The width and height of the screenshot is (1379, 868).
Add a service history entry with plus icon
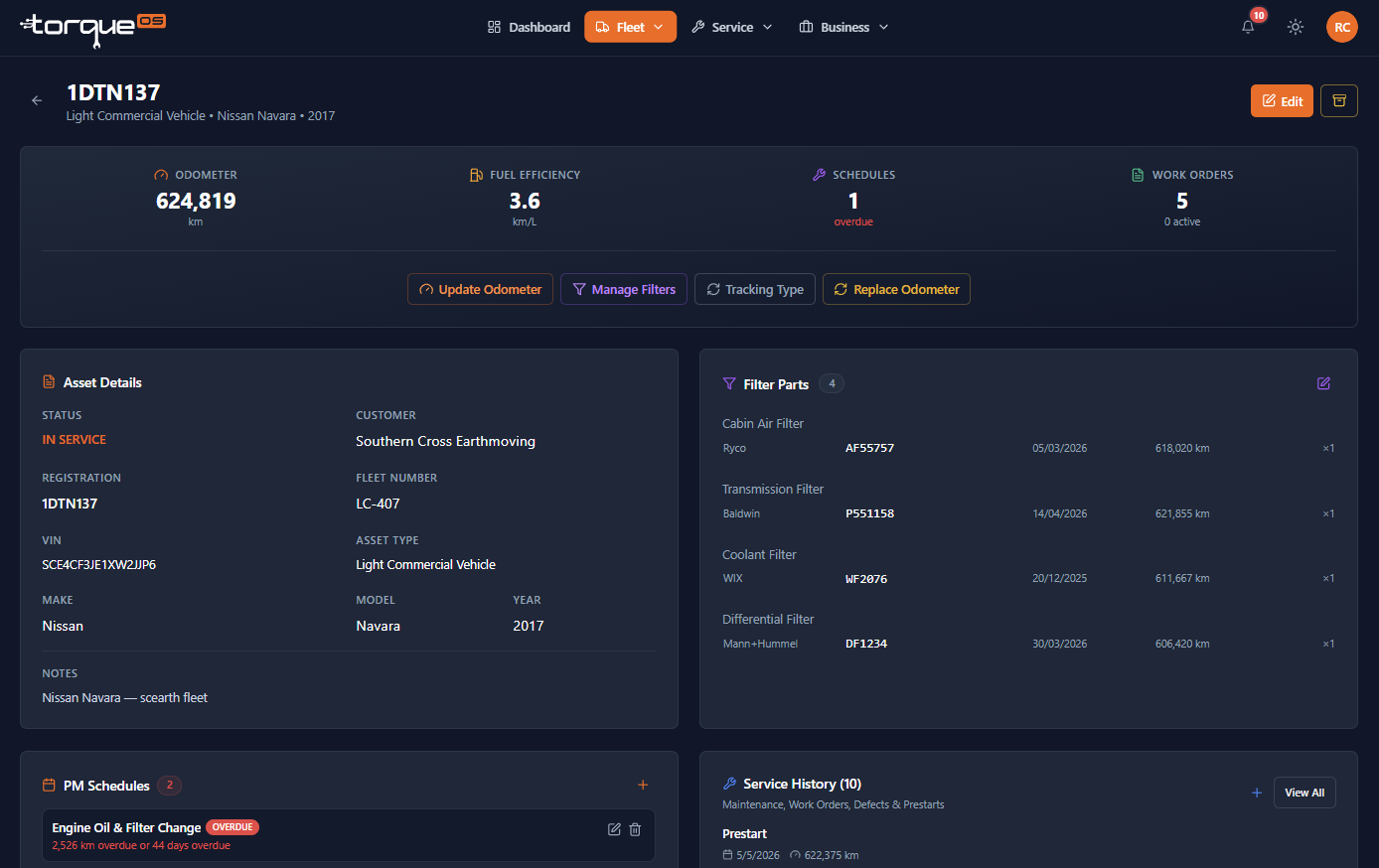pos(1257,793)
